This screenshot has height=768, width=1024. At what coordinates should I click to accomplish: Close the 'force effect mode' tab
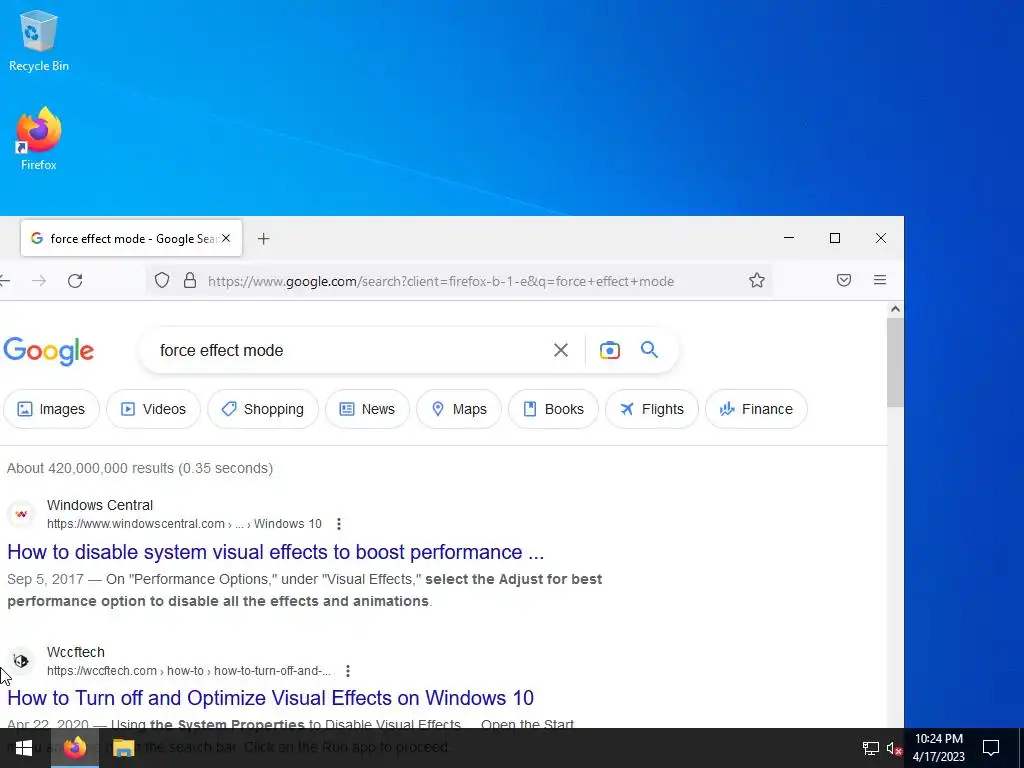(x=226, y=238)
